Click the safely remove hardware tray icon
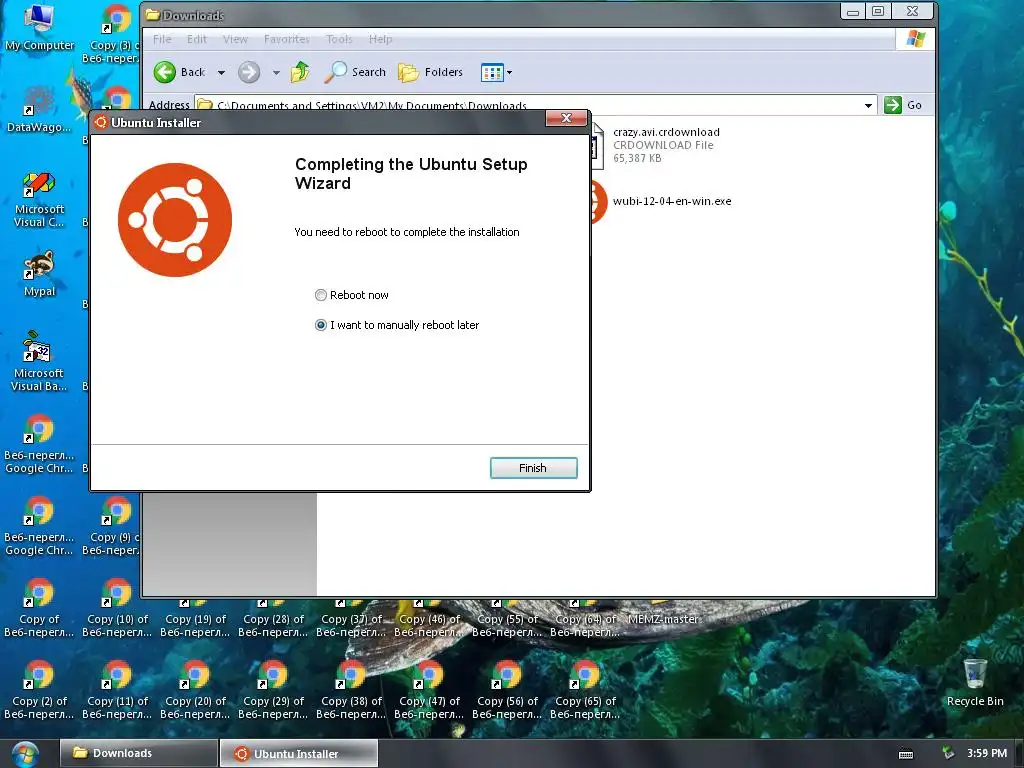 (x=948, y=753)
